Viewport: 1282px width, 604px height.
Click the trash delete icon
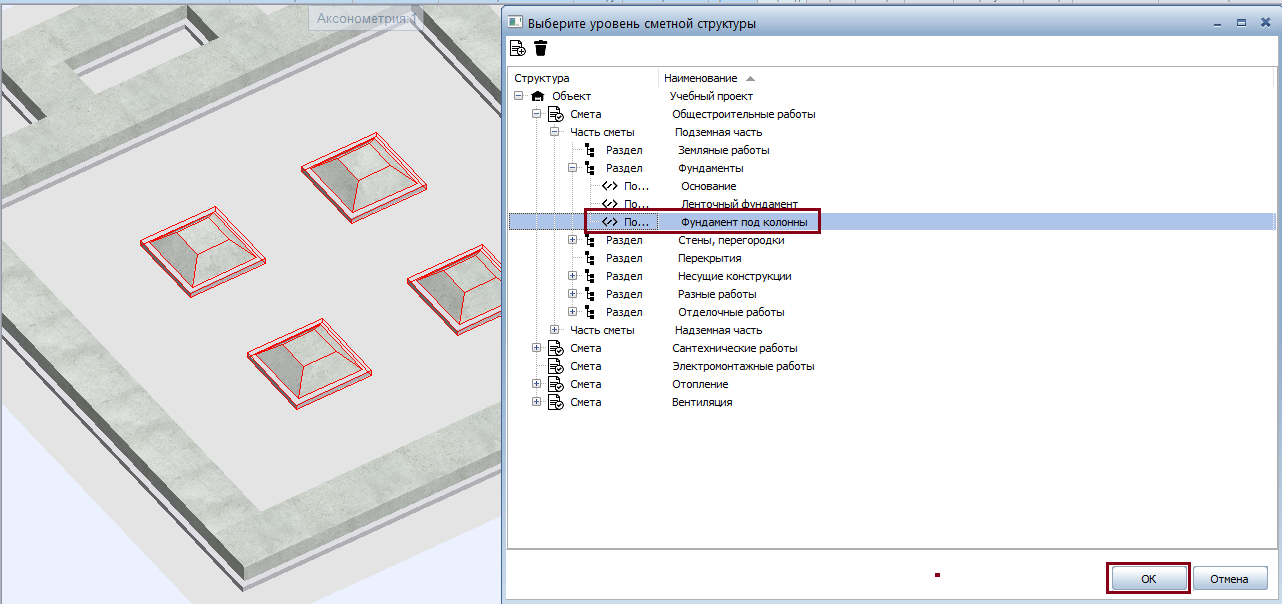click(x=541, y=48)
